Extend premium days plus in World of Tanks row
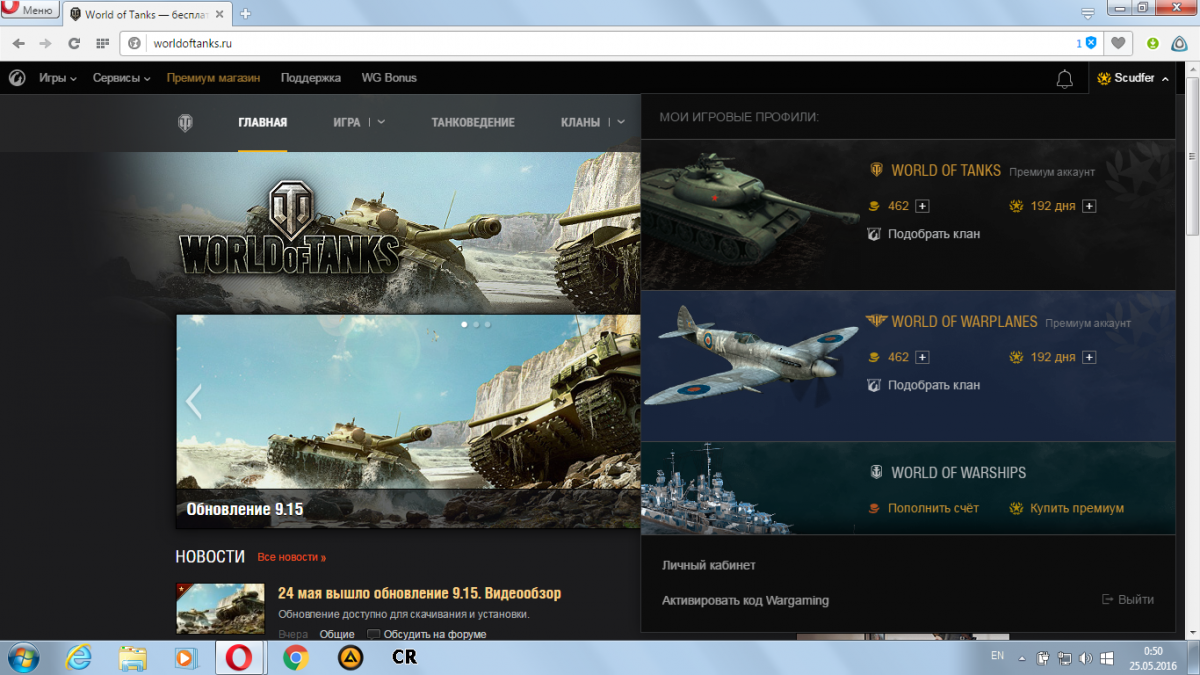Viewport: 1200px width, 675px height. (1089, 206)
